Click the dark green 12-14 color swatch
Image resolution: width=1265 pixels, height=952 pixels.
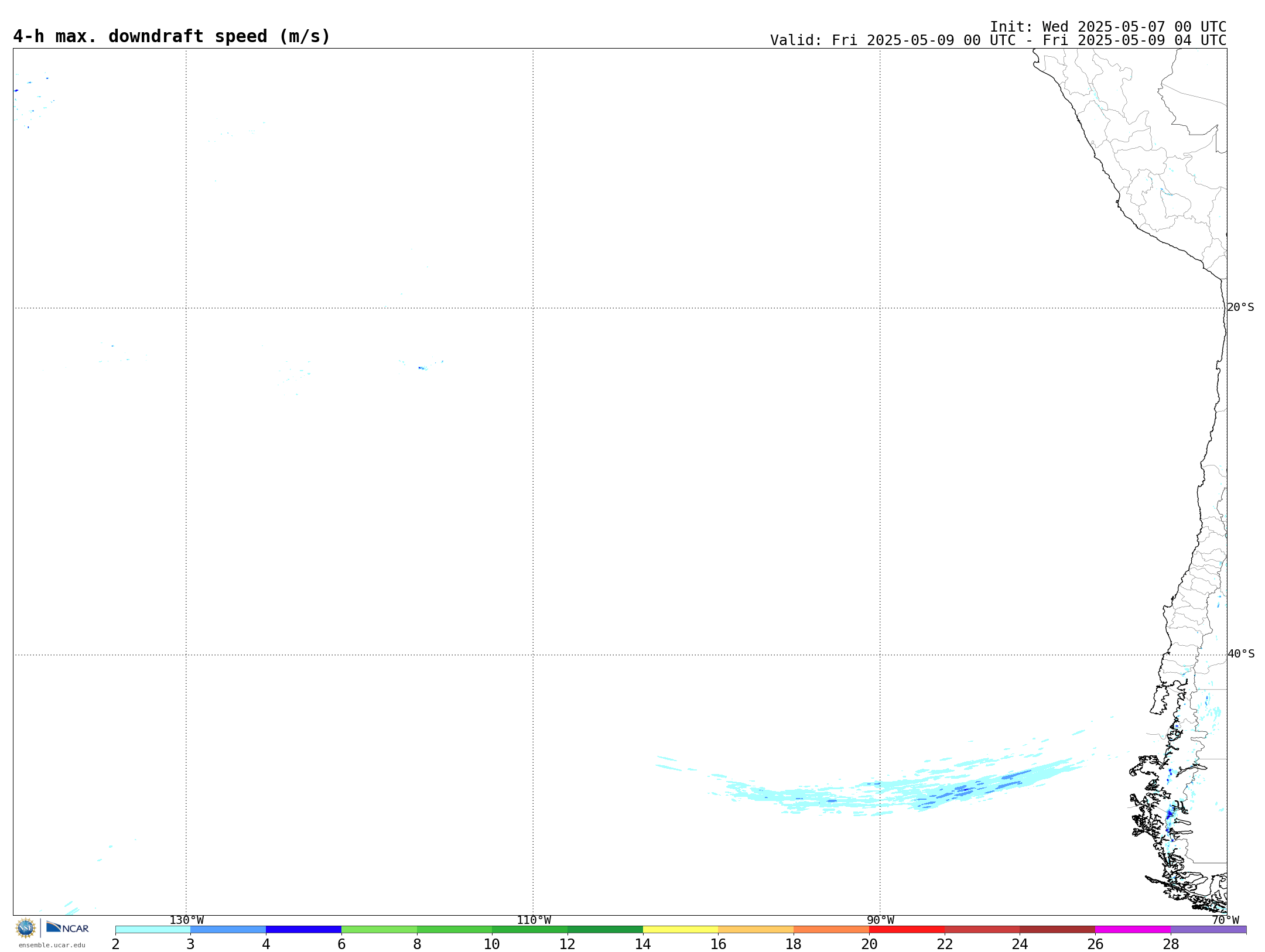605,930
